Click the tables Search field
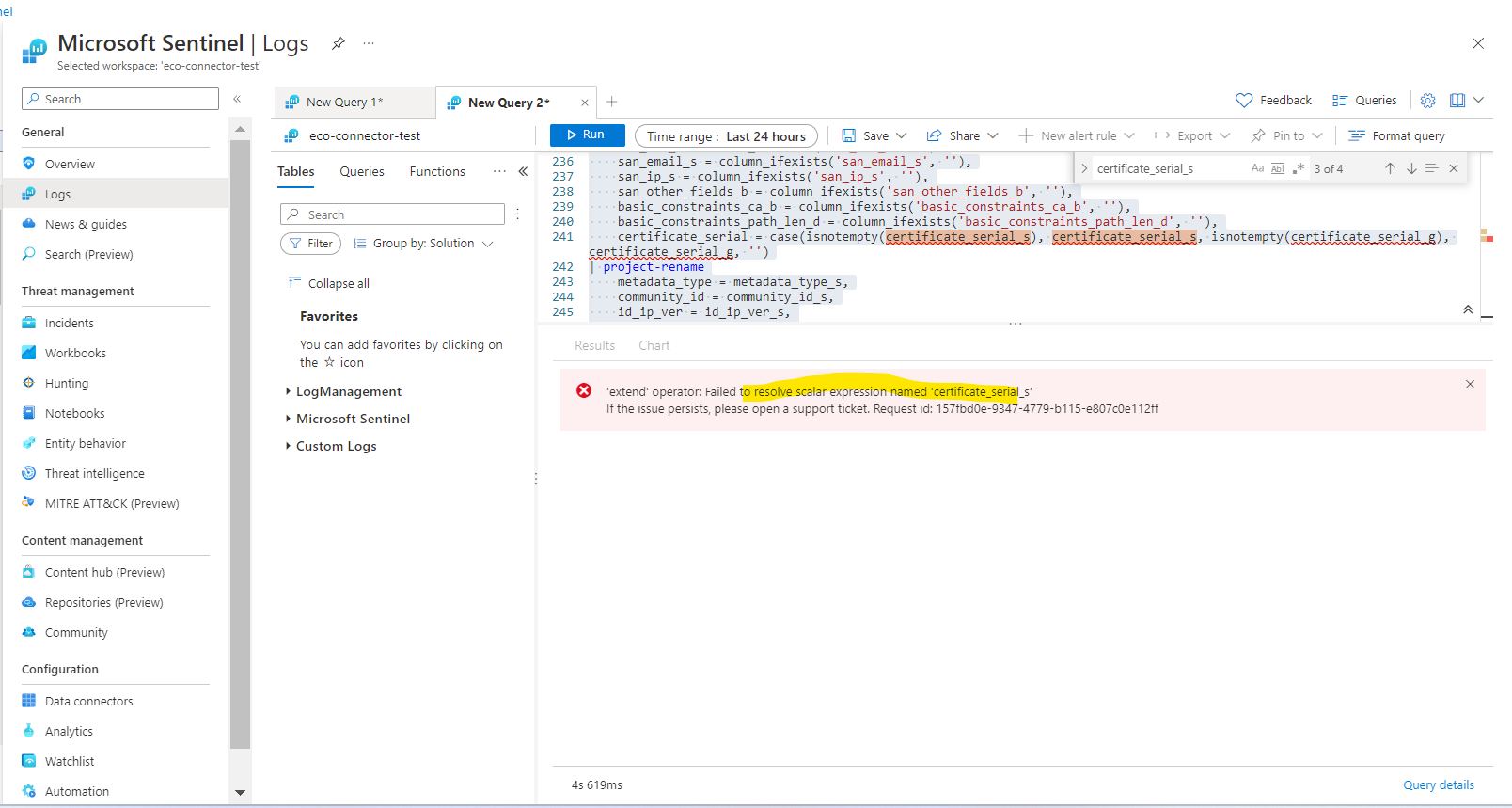1512x808 pixels. (x=392, y=214)
